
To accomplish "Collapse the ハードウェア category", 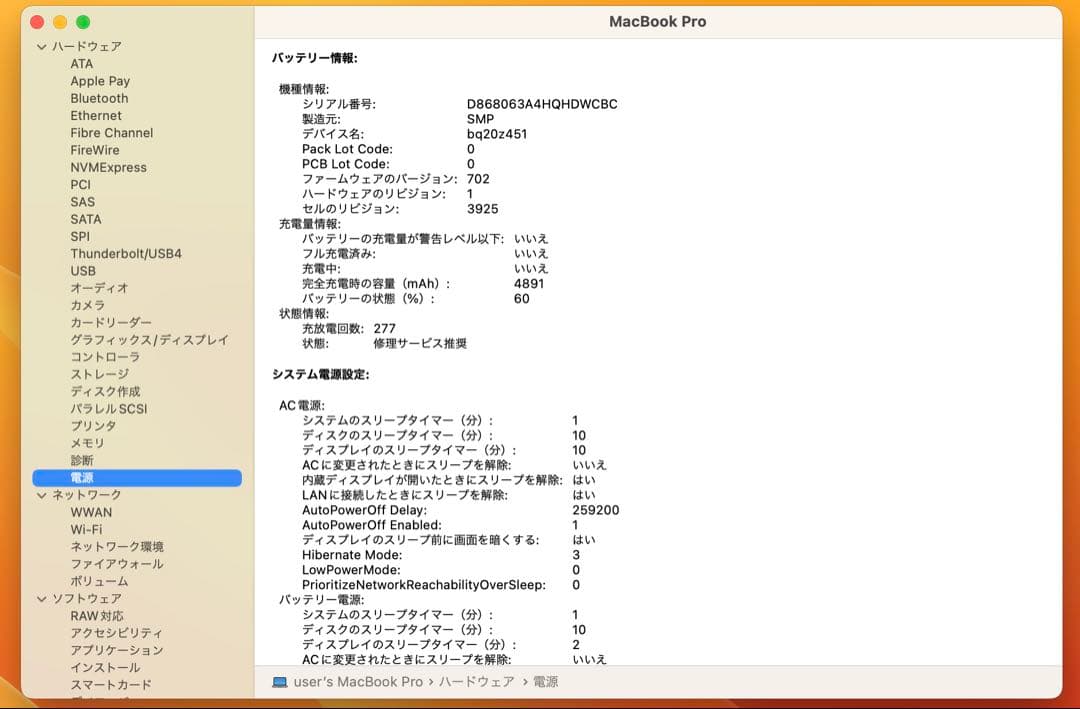I will point(41,46).
